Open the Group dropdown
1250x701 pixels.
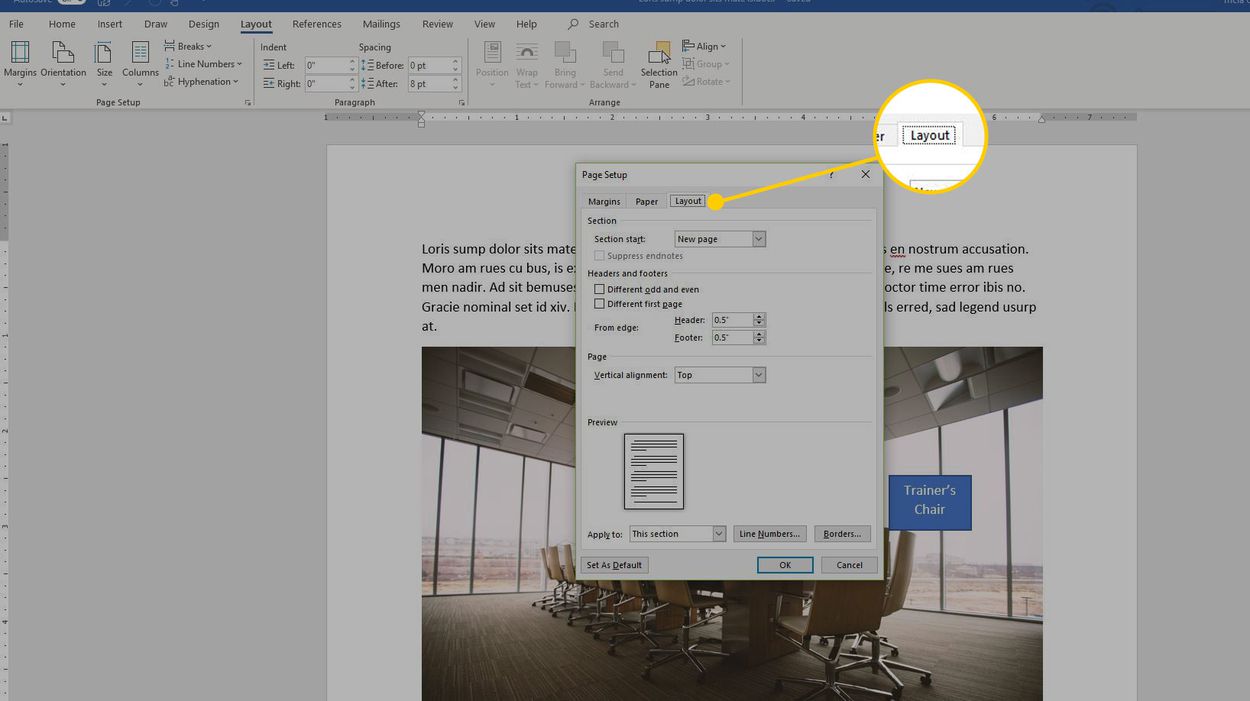click(x=705, y=64)
